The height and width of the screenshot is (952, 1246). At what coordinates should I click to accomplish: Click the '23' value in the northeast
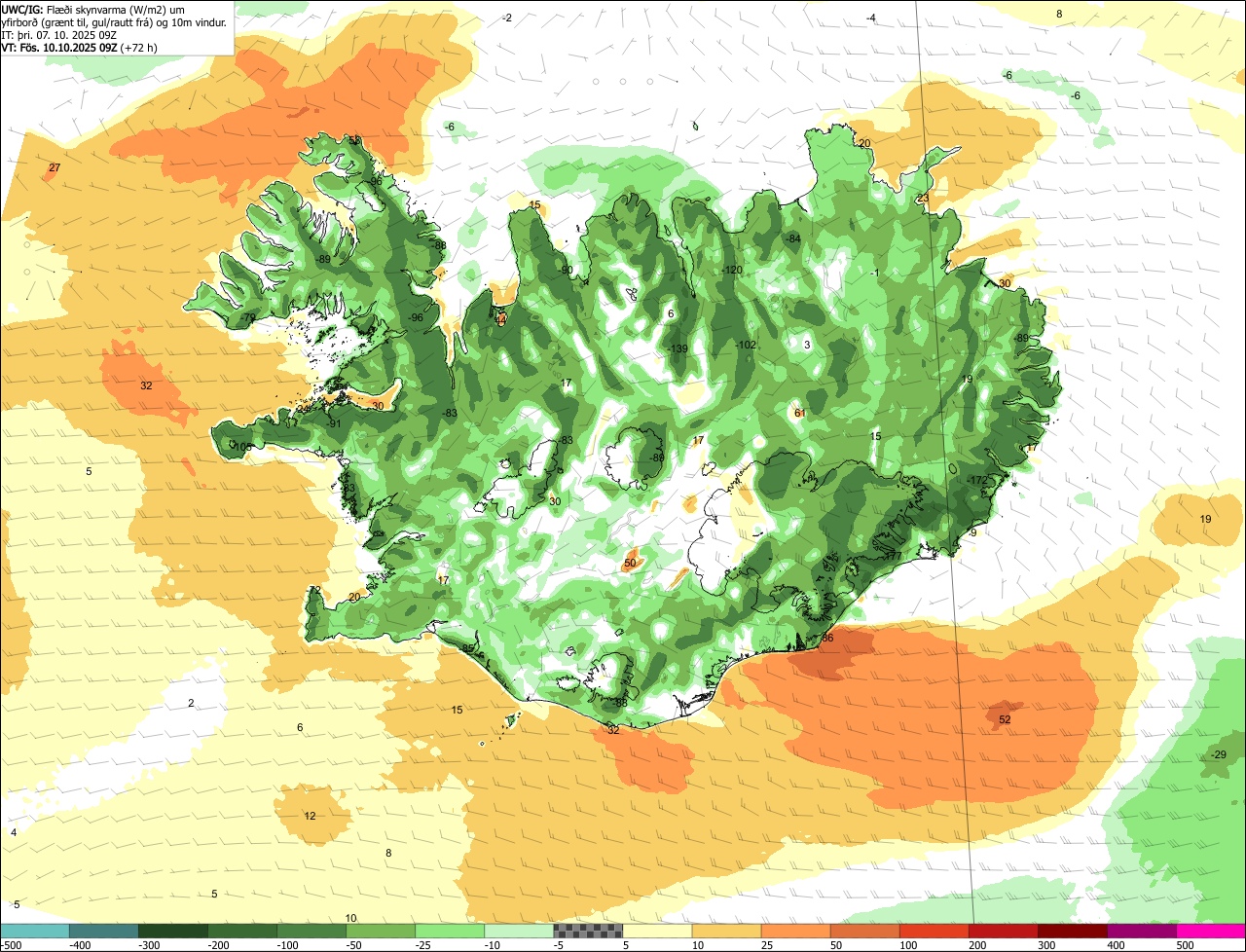pos(923,199)
